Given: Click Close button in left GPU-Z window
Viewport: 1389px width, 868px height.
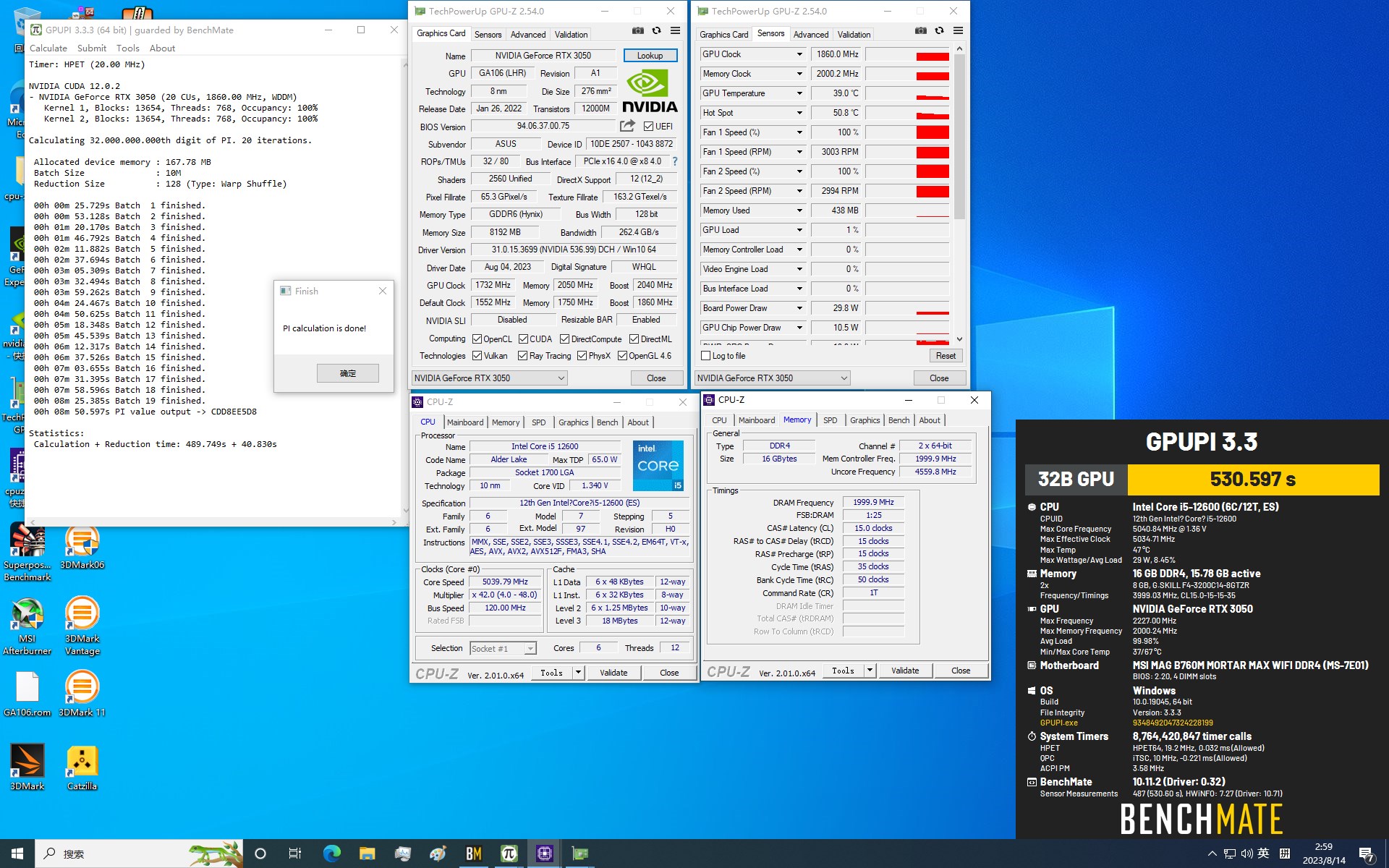Looking at the screenshot, I should [656, 378].
